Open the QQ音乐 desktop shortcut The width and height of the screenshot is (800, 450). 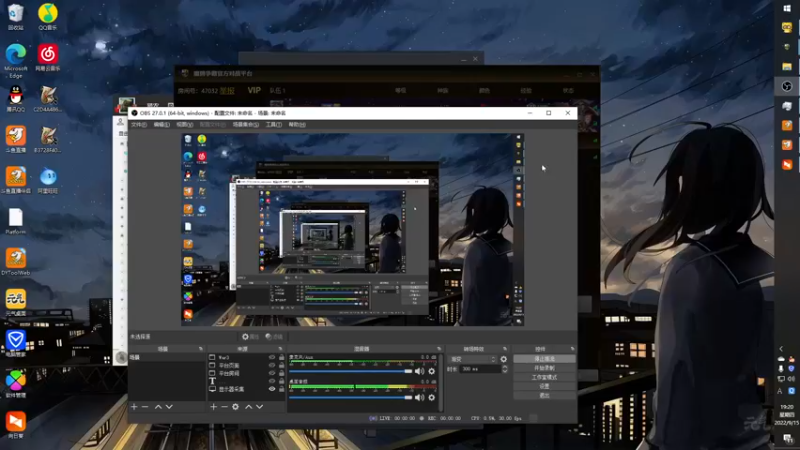[x=47, y=16]
